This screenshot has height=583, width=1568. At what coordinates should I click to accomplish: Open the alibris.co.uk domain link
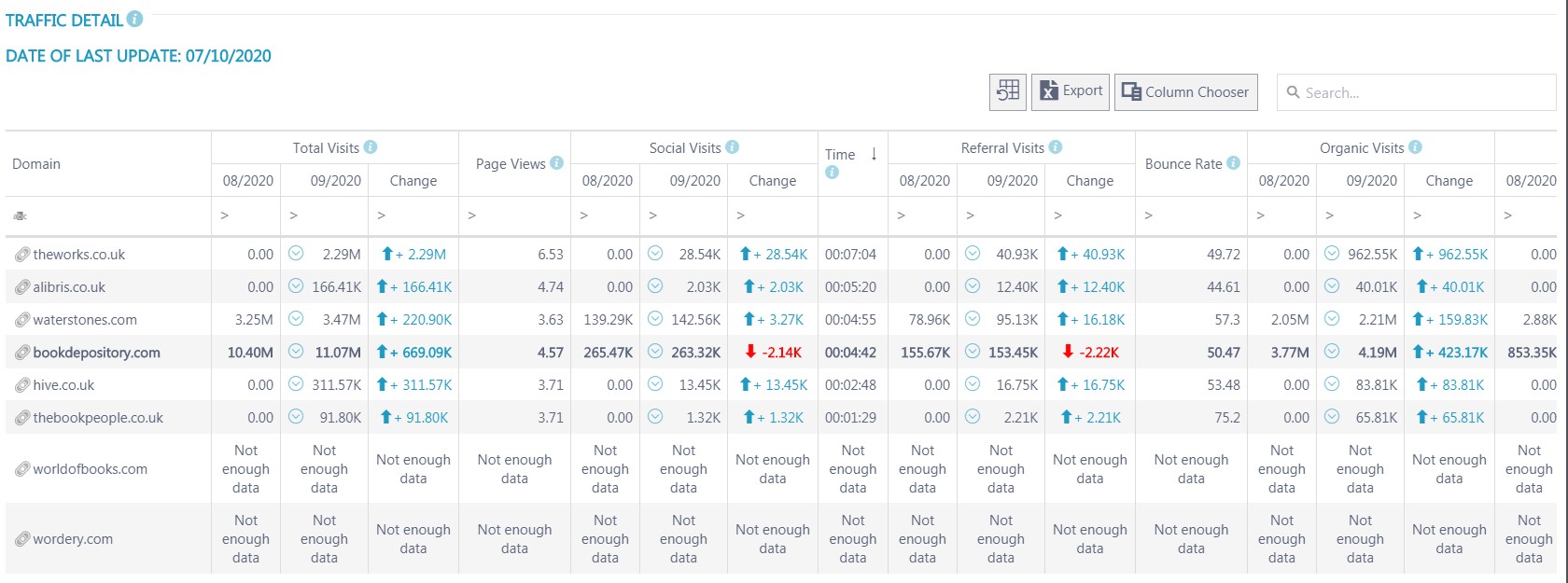[69, 287]
